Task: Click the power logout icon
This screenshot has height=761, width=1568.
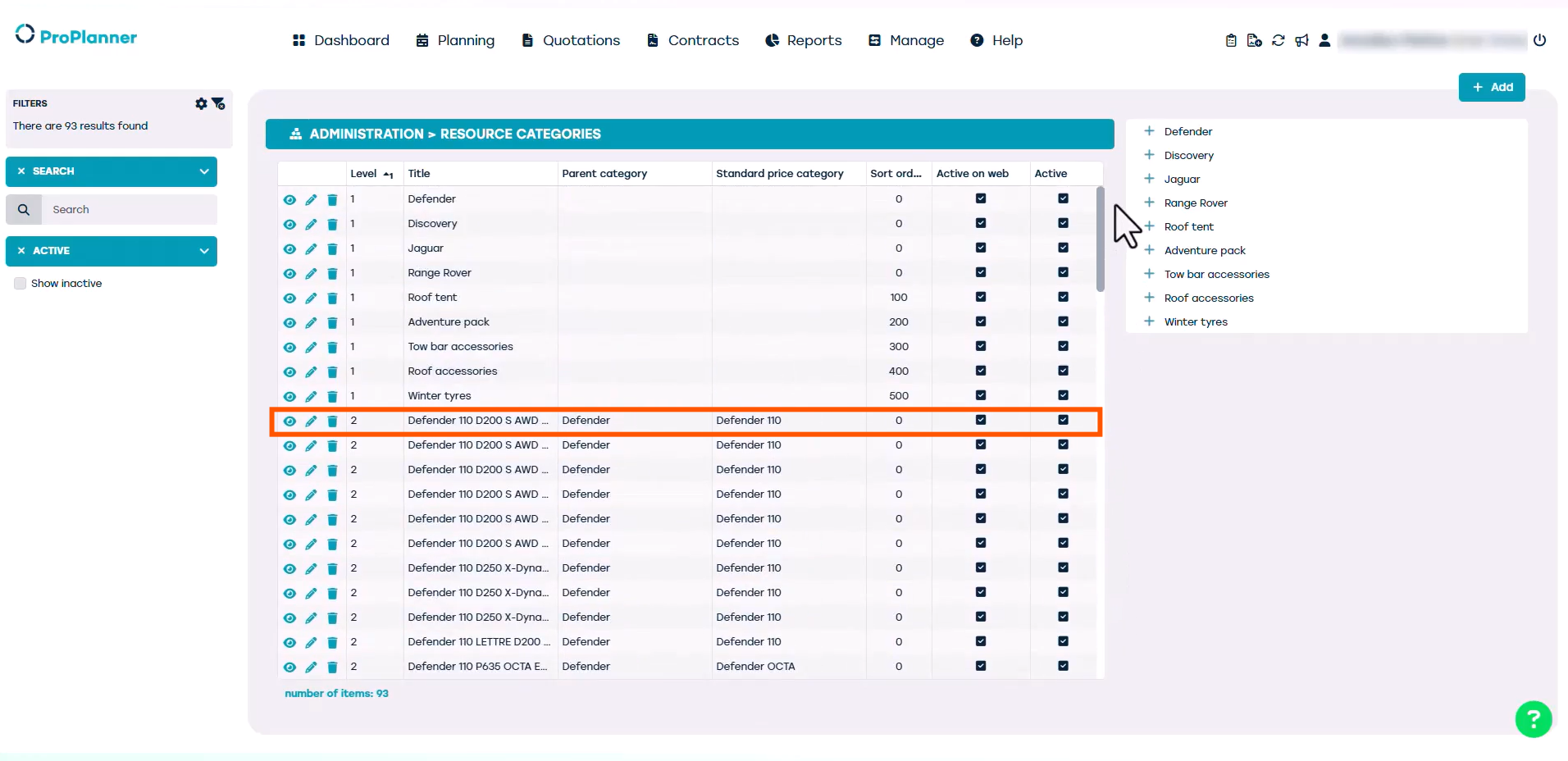Action: (x=1540, y=40)
